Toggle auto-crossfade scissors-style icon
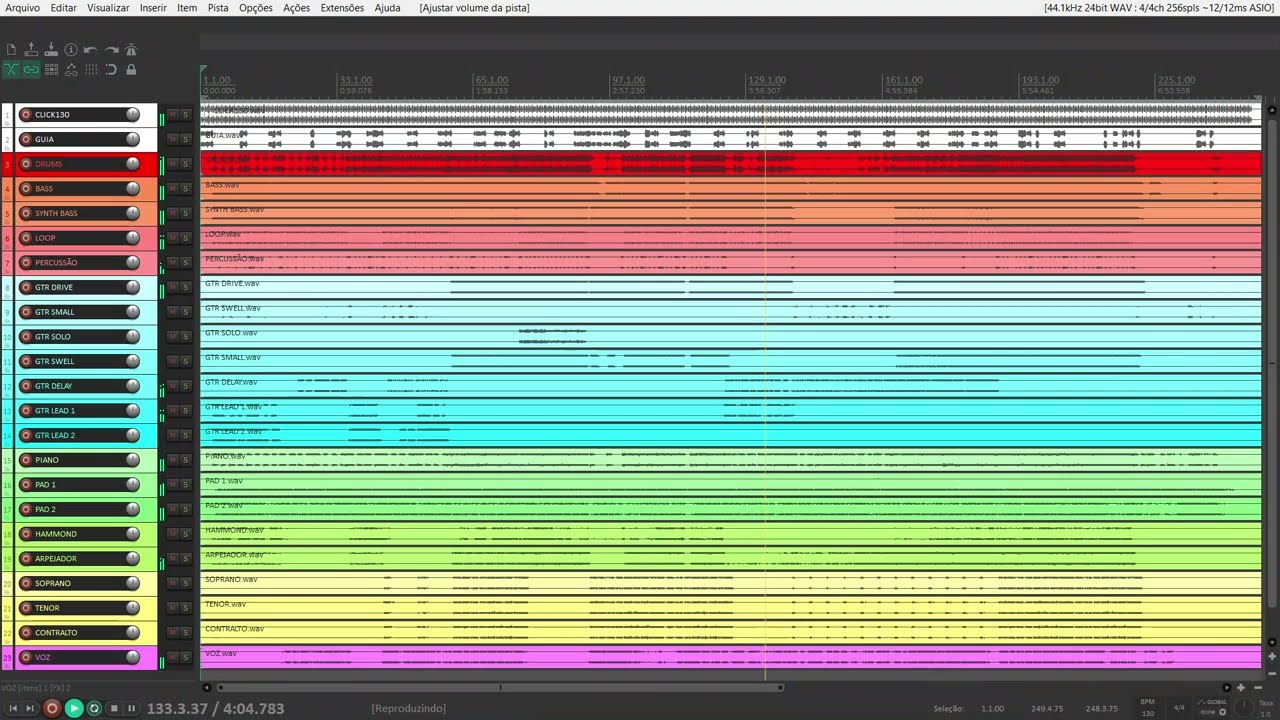The image size is (1280, 720). coord(11,70)
